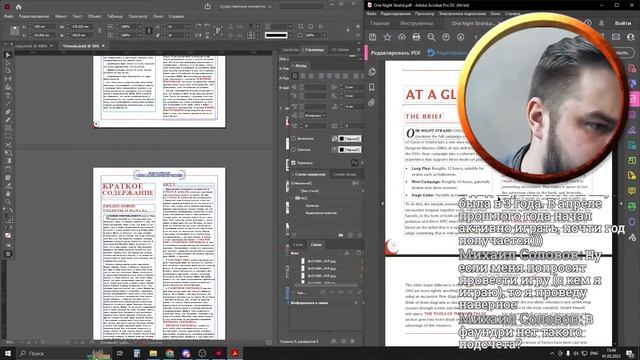Open the stroke style dropdown in control bar
Viewport: 640px width, 360px height.
291,35
